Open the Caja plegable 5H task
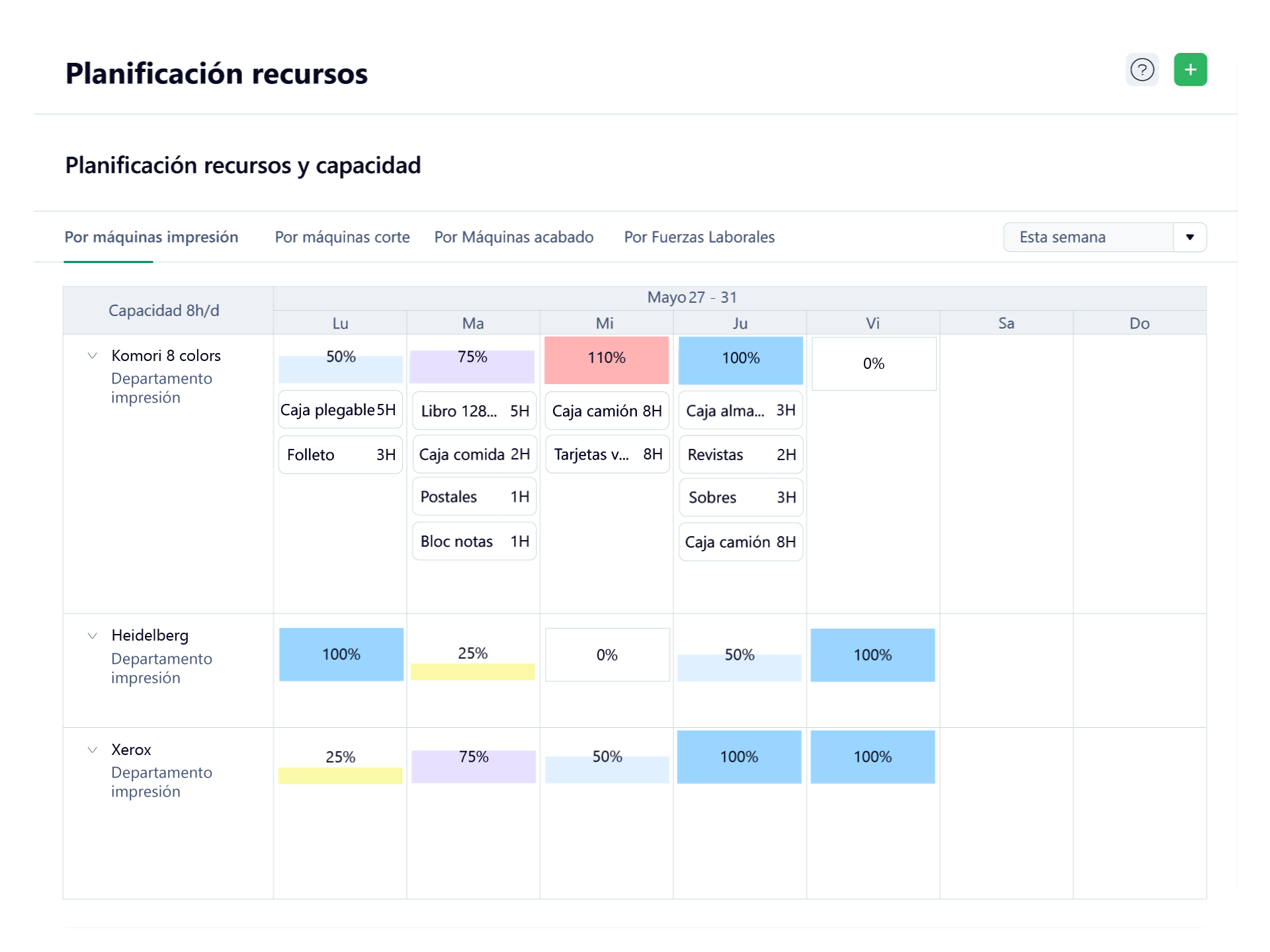Image resolution: width=1270 pixels, height=952 pixels. point(340,410)
